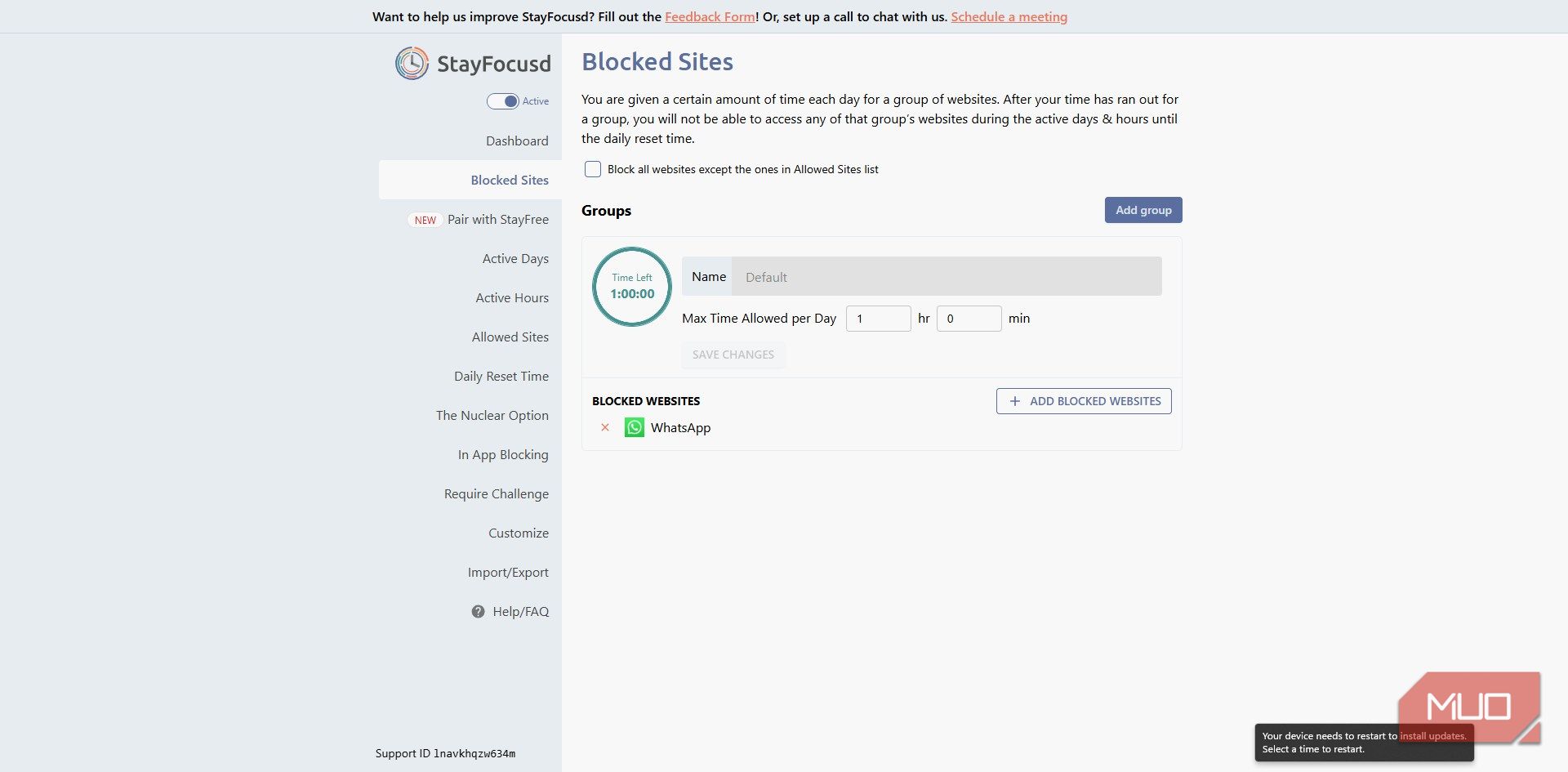Open Help/FAQ page
This screenshot has width=1568, height=772.
tap(521, 611)
